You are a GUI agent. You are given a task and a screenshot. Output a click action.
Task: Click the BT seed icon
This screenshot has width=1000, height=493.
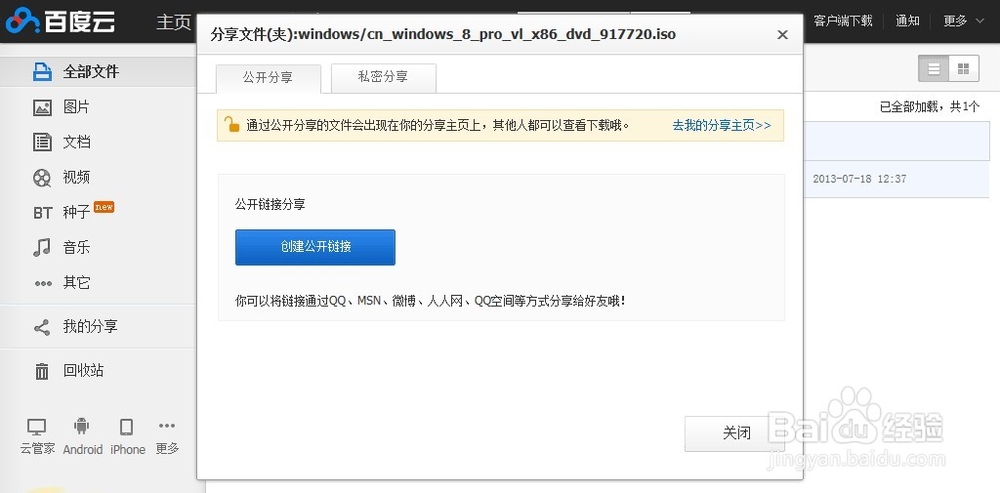point(43,213)
